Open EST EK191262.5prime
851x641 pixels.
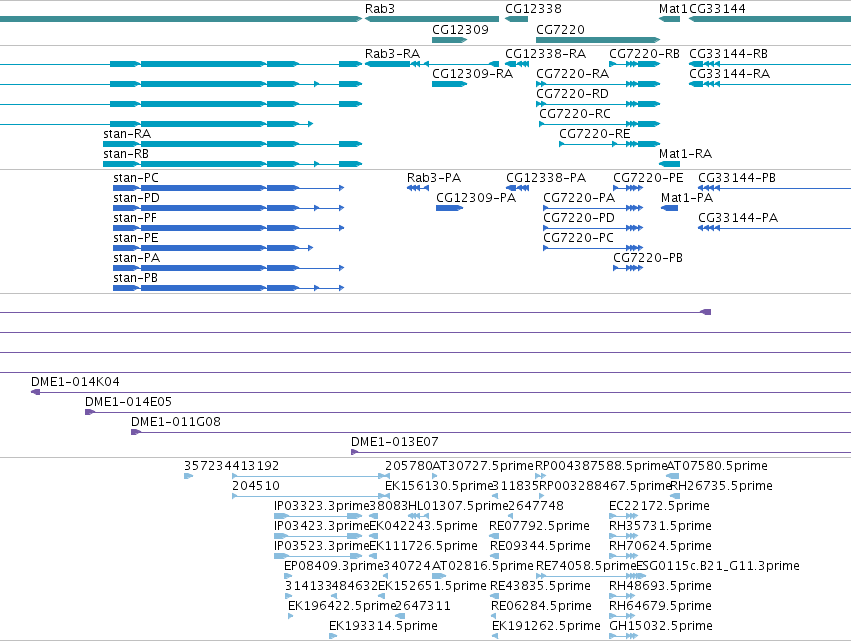[x=546, y=626]
